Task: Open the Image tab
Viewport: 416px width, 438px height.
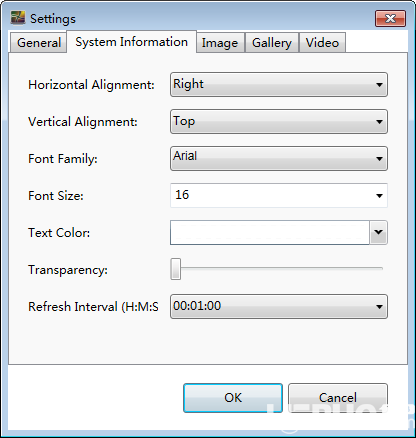Action: click(x=220, y=43)
